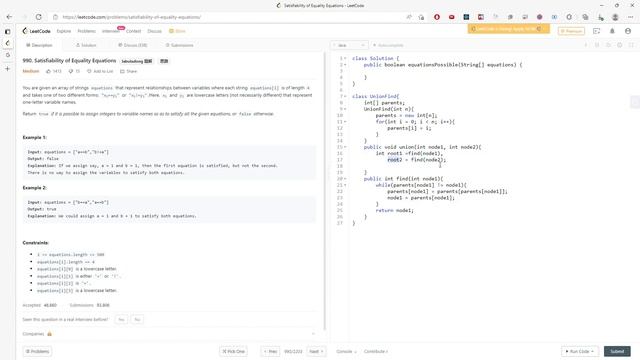The width and height of the screenshot is (640, 360).
Task: Collapse code fold at line 7 UnionFind class
Action: click(x=345, y=96)
